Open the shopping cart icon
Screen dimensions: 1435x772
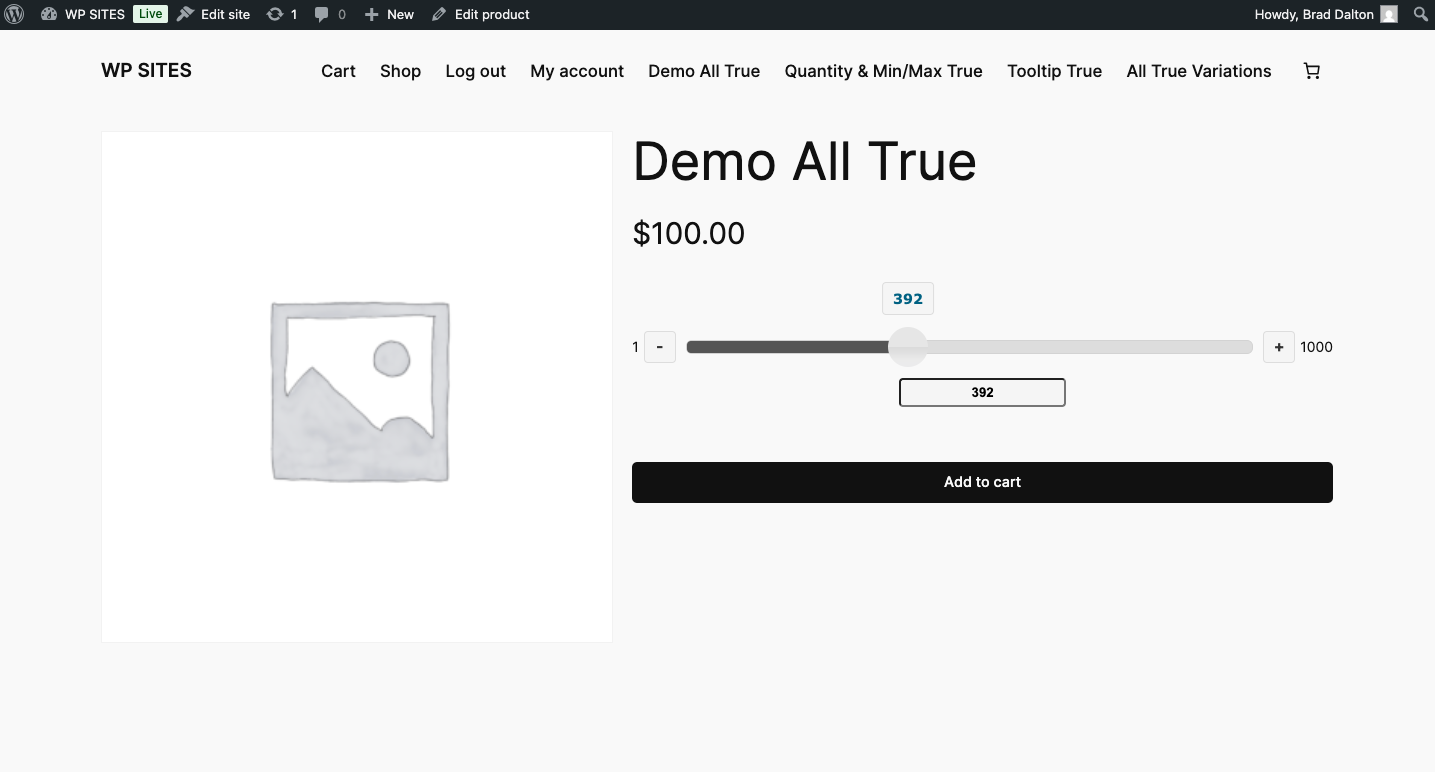(1311, 71)
